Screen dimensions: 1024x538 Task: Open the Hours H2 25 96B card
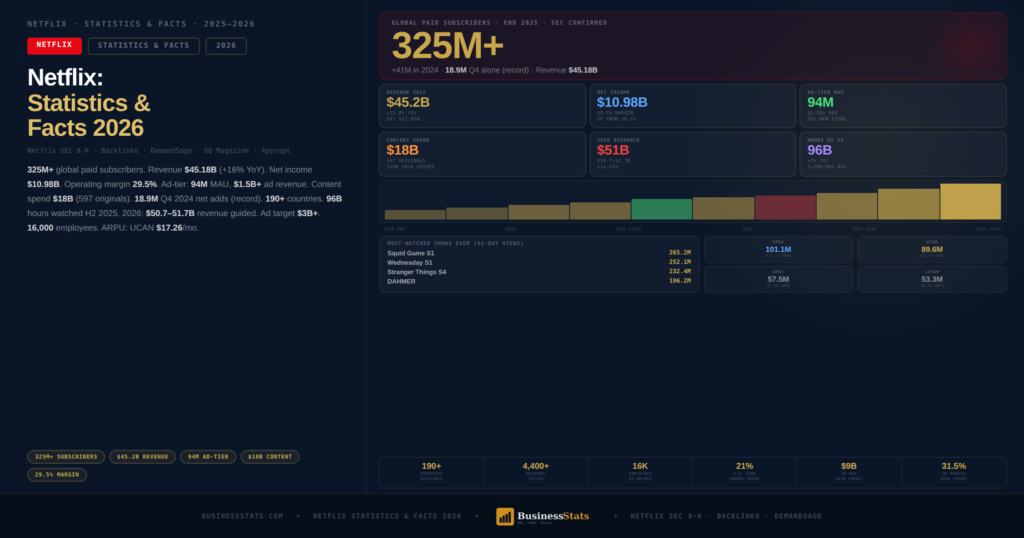click(903, 154)
